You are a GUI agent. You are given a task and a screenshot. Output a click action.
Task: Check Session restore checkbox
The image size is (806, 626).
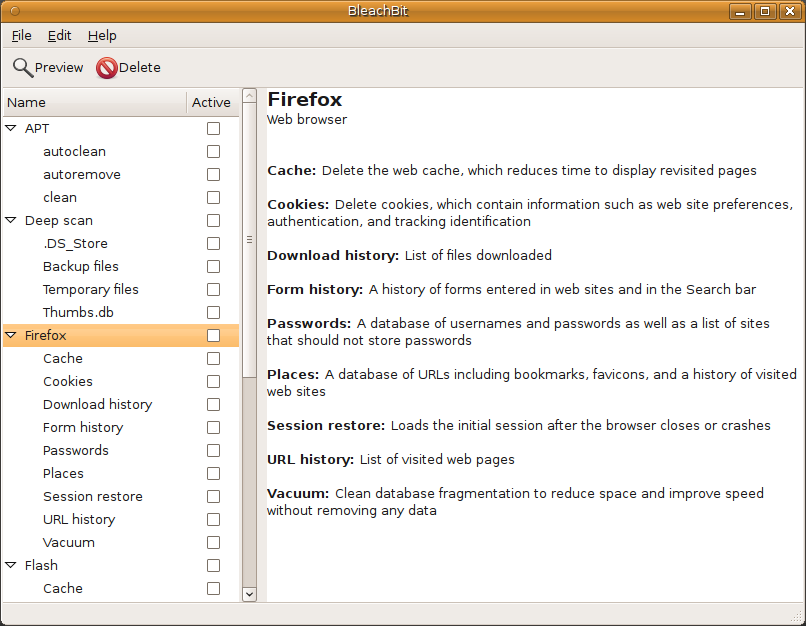point(213,496)
